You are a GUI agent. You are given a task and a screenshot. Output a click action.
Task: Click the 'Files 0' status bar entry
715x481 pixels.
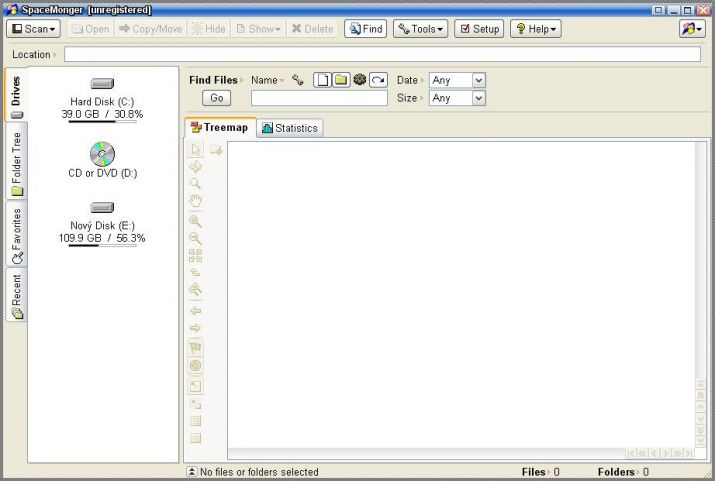(x=540, y=472)
